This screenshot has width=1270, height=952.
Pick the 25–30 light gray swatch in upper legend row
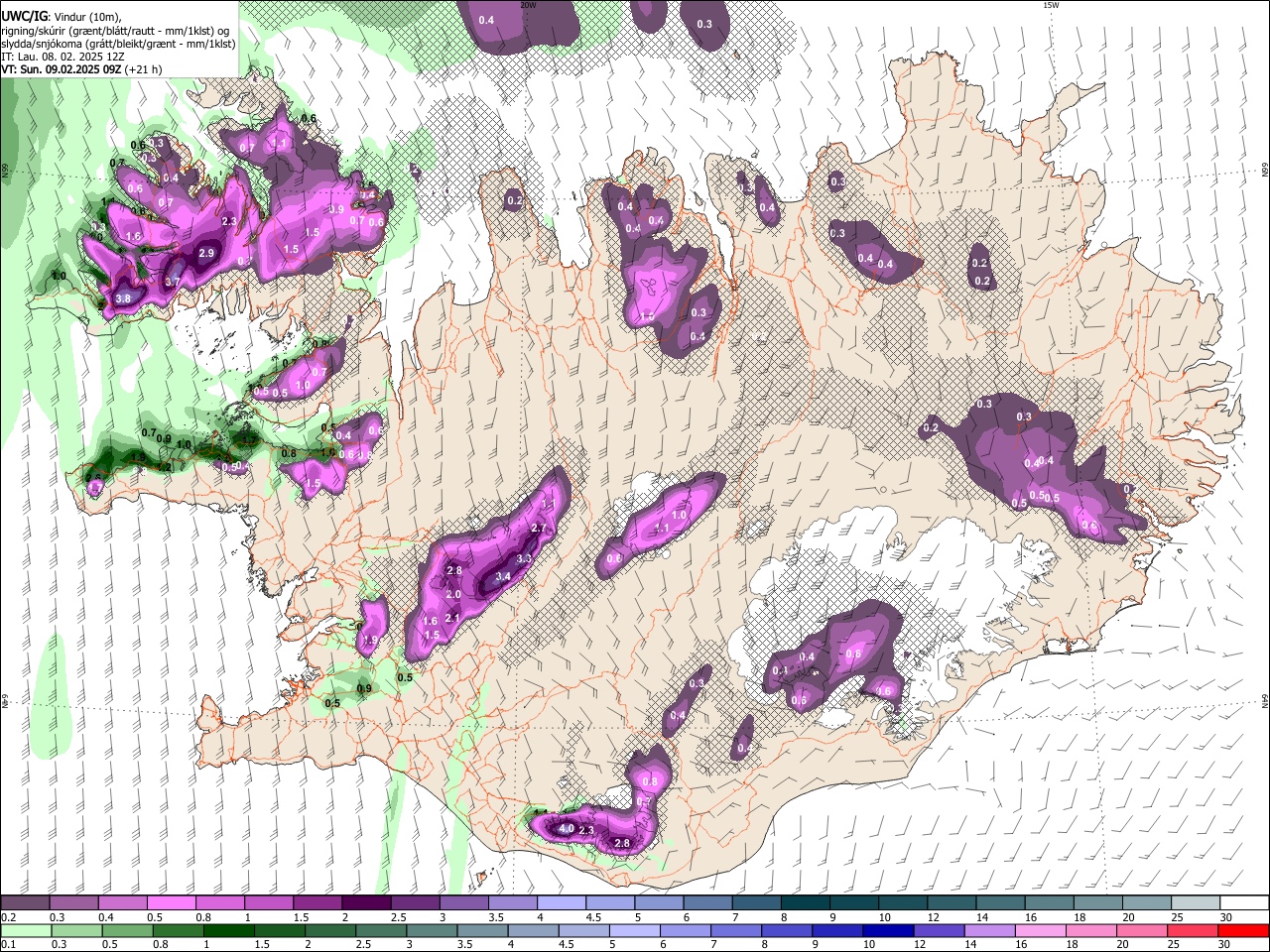click(x=1197, y=903)
